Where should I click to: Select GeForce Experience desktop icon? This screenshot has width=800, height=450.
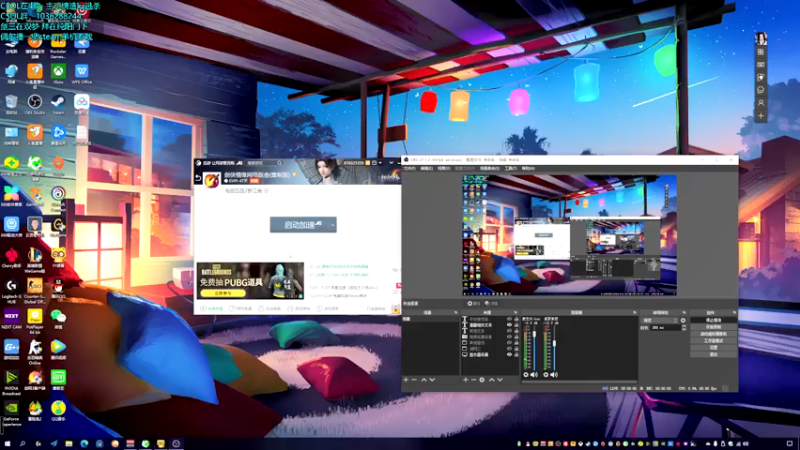(x=11, y=413)
